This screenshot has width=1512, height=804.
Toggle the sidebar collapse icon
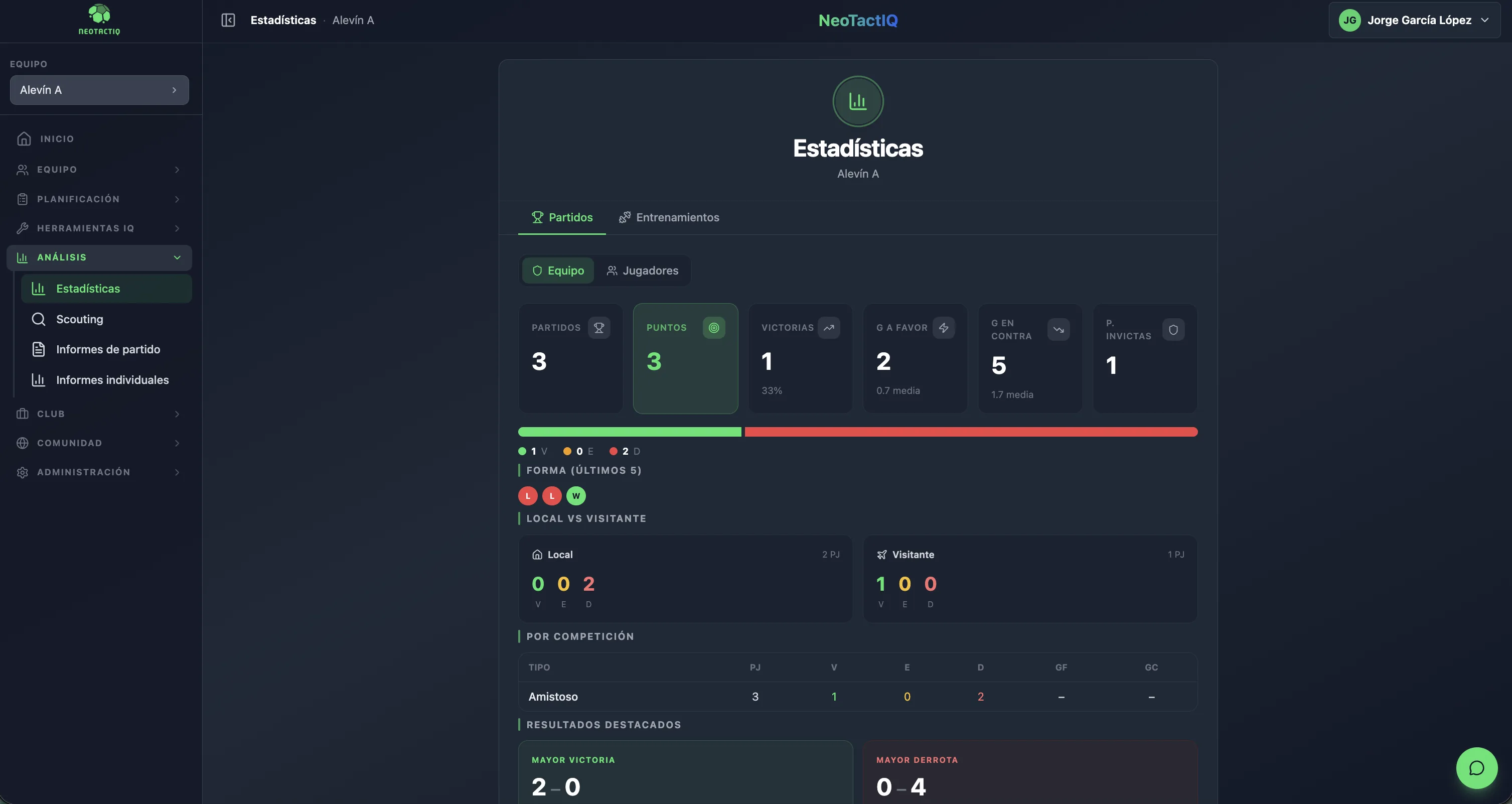point(228,20)
